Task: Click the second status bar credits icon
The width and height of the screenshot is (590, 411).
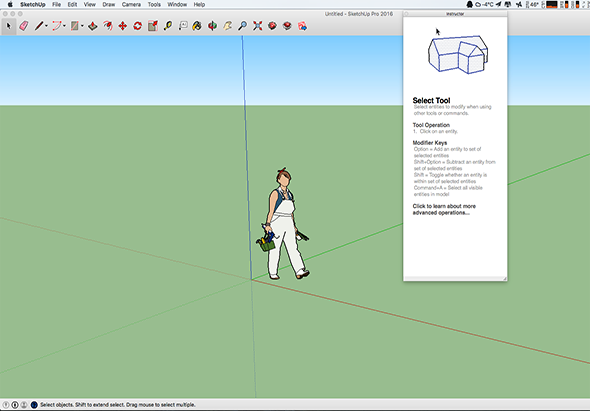Action: click(15, 405)
